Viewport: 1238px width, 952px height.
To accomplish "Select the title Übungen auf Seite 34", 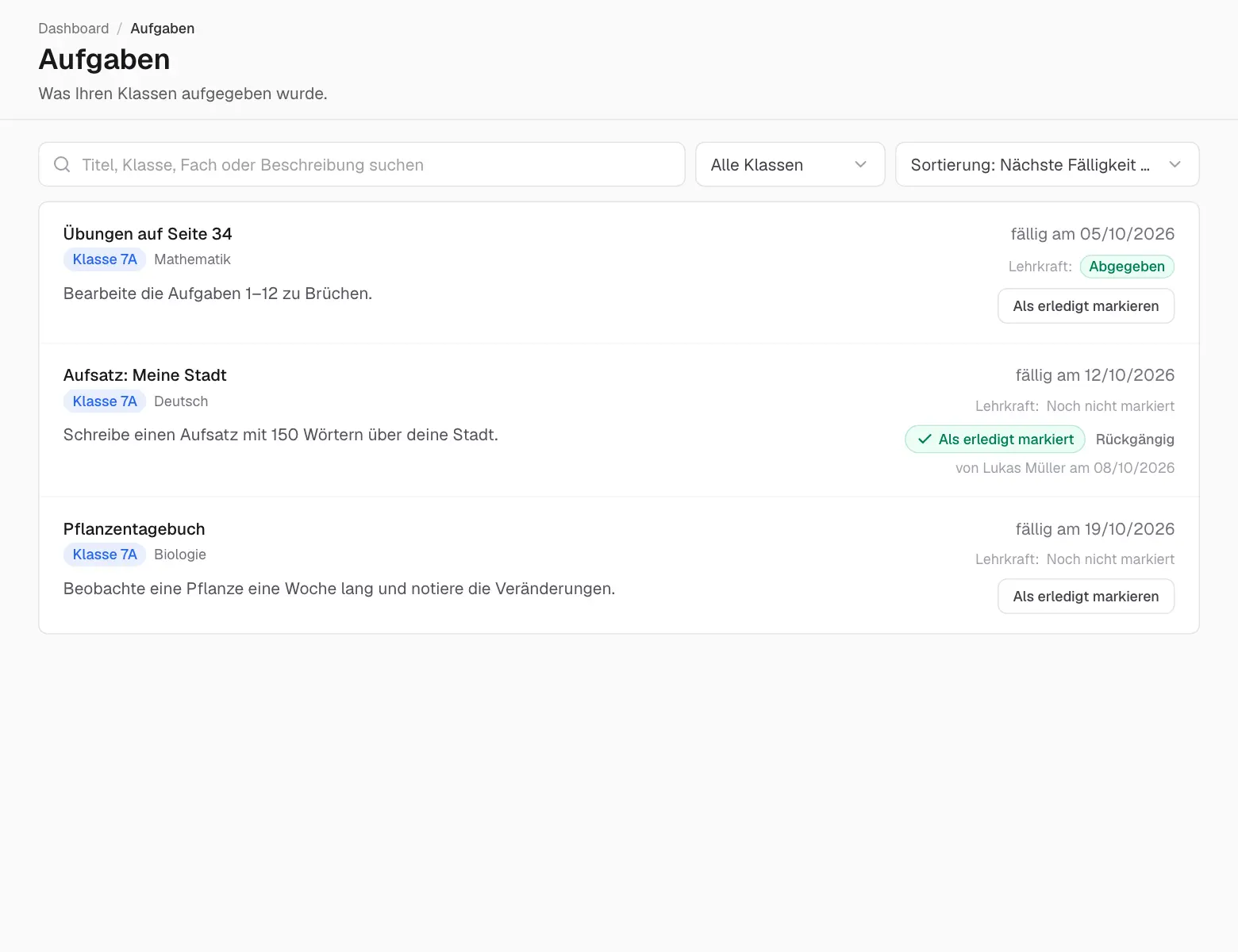I will point(148,234).
